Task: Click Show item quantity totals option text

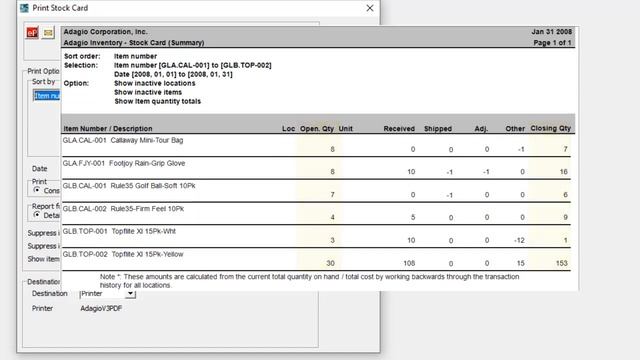Action: click(x=158, y=101)
